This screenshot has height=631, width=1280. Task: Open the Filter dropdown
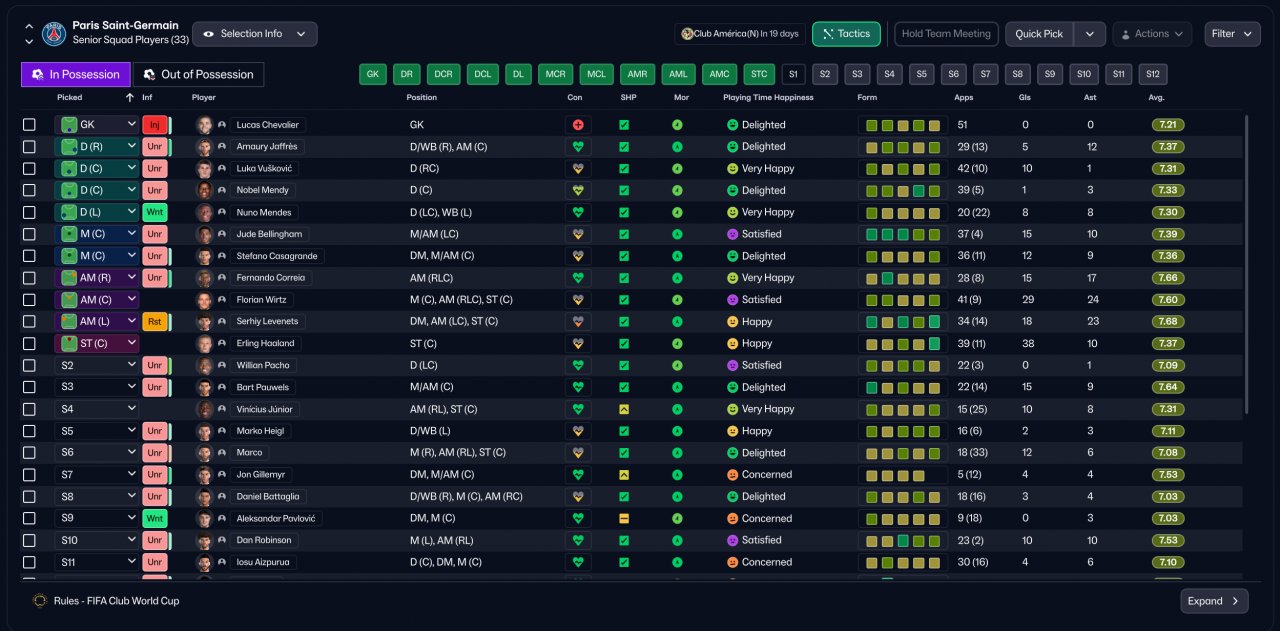point(1232,34)
